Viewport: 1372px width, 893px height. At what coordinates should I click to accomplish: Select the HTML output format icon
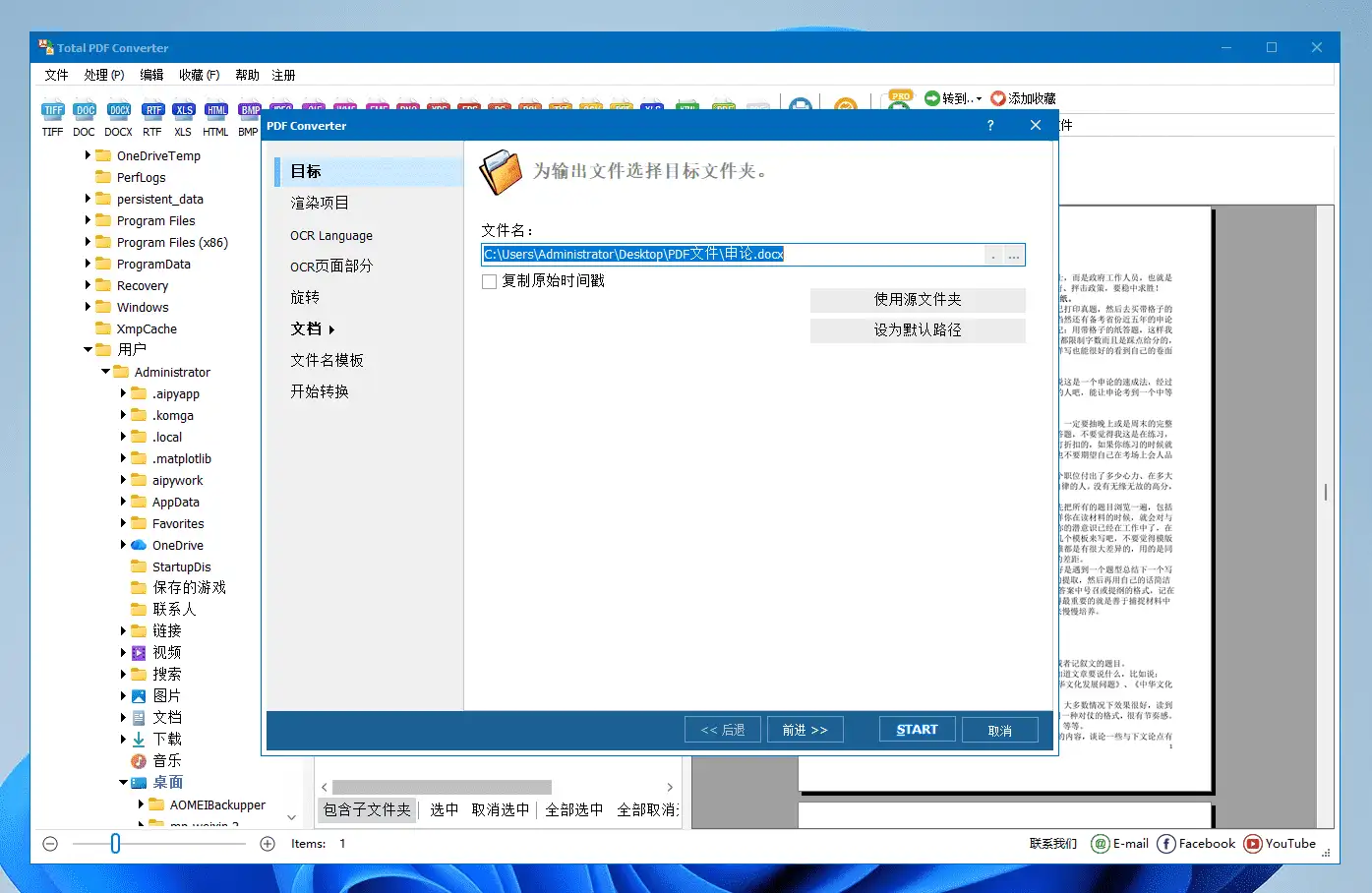(216, 110)
